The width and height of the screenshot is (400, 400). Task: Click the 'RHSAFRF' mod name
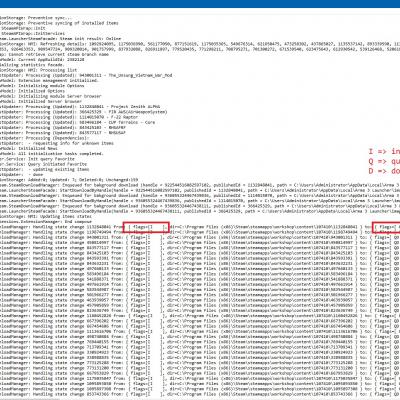117,127
